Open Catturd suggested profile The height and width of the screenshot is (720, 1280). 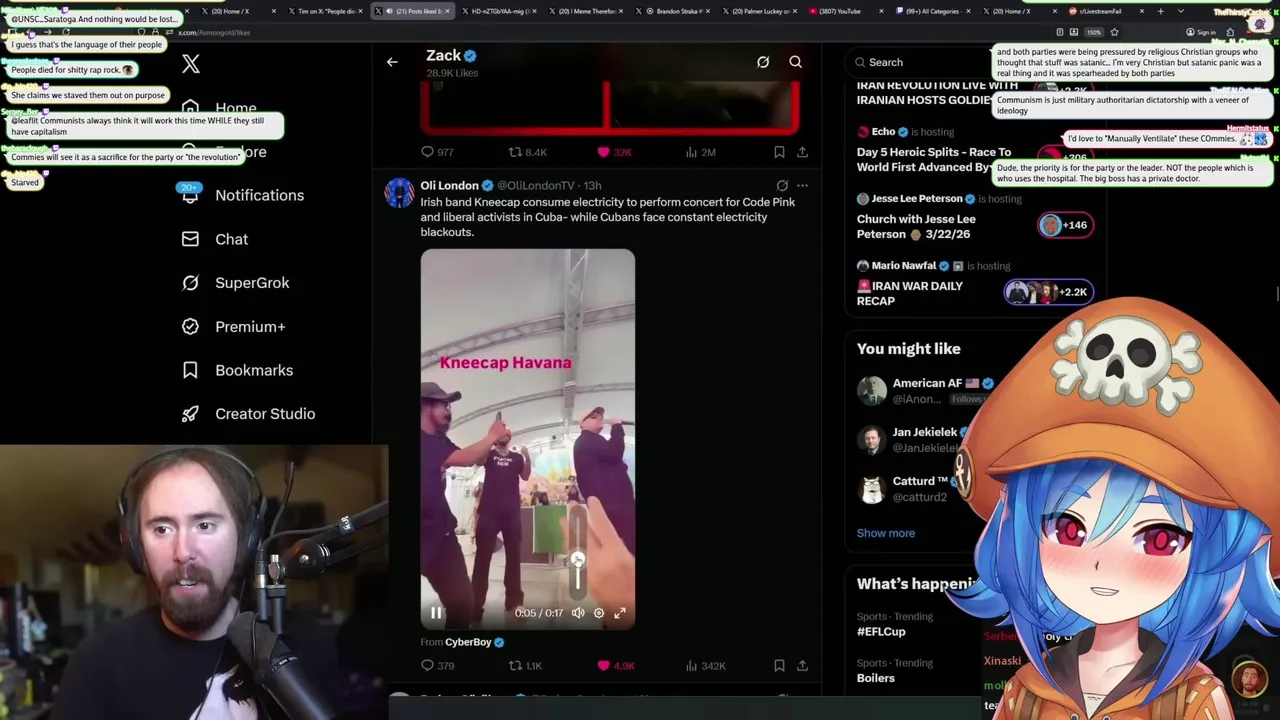(x=920, y=481)
